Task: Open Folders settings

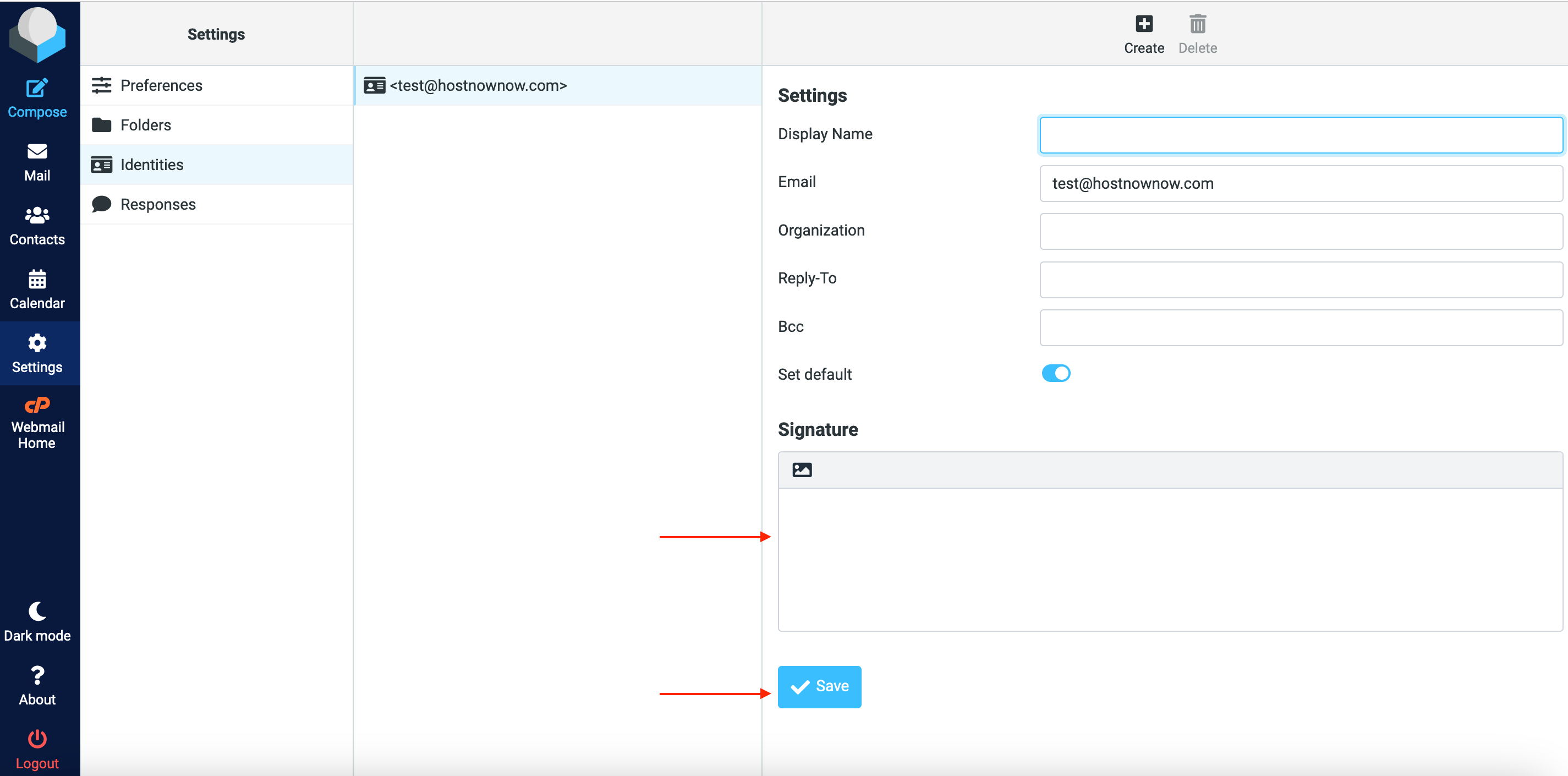Action: pyautogui.click(x=217, y=125)
